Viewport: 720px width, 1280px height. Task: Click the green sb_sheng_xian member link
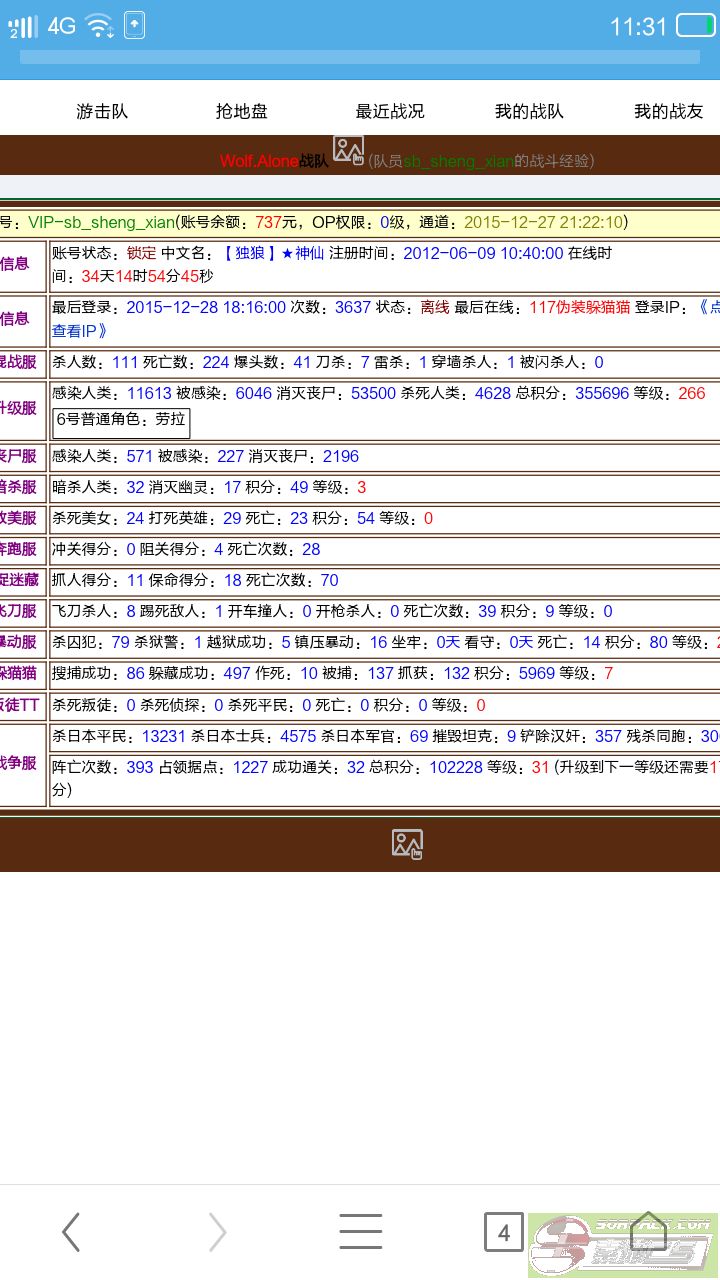tap(458, 161)
